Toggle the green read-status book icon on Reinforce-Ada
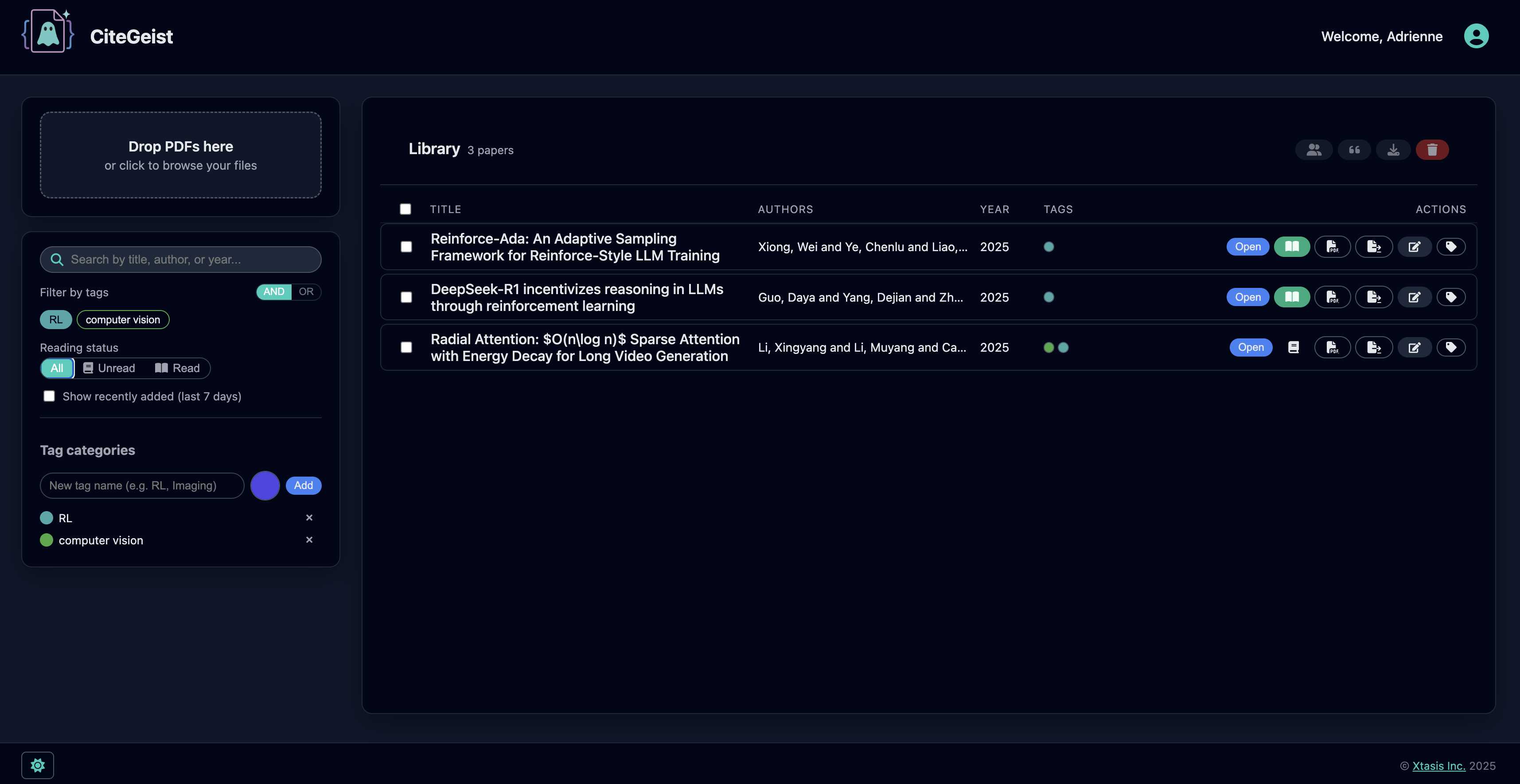The height and width of the screenshot is (784, 1520). click(1292, 247)
